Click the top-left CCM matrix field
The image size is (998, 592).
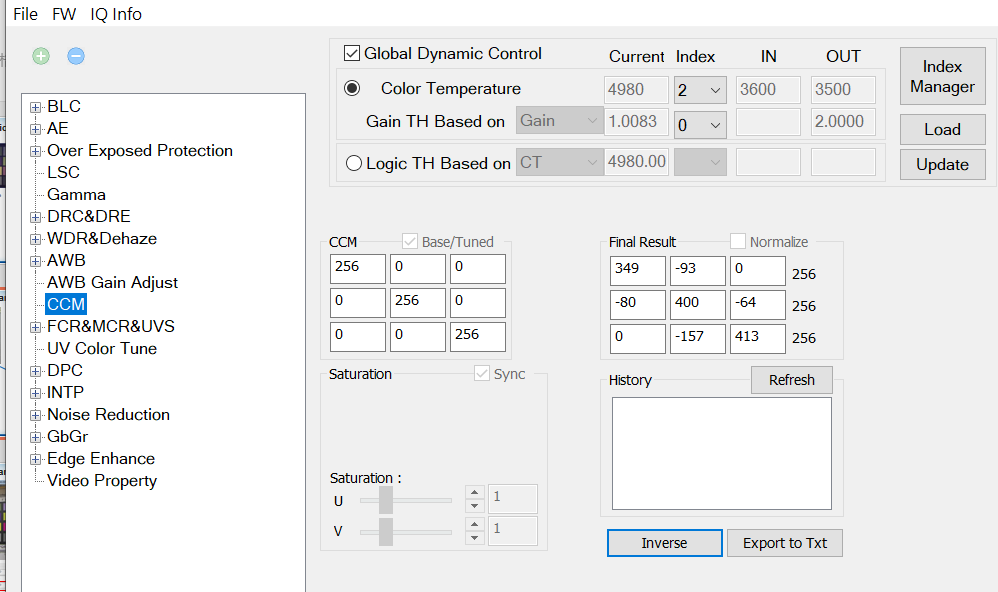(357, 269)
